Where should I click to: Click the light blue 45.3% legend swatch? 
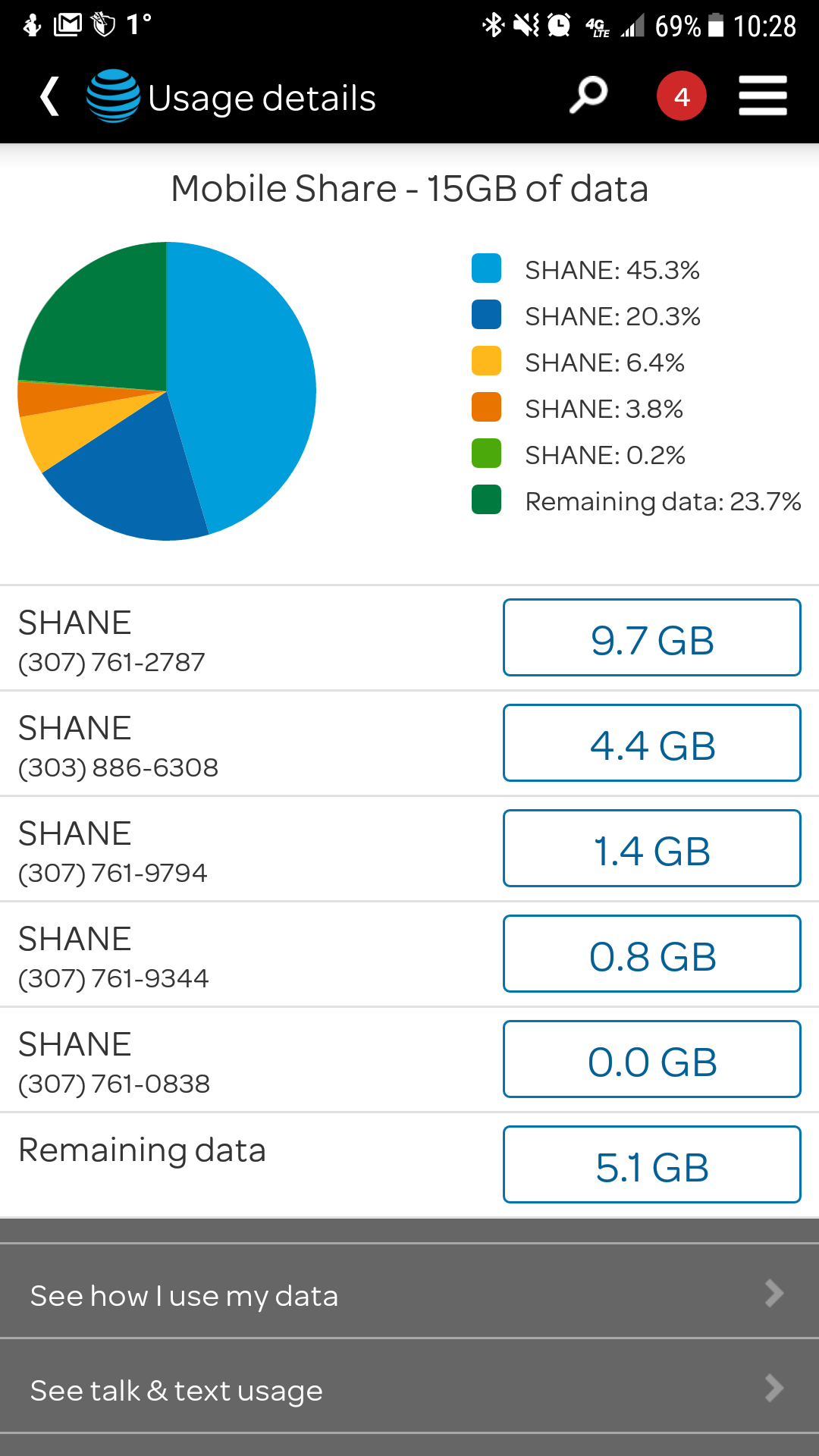486,268
